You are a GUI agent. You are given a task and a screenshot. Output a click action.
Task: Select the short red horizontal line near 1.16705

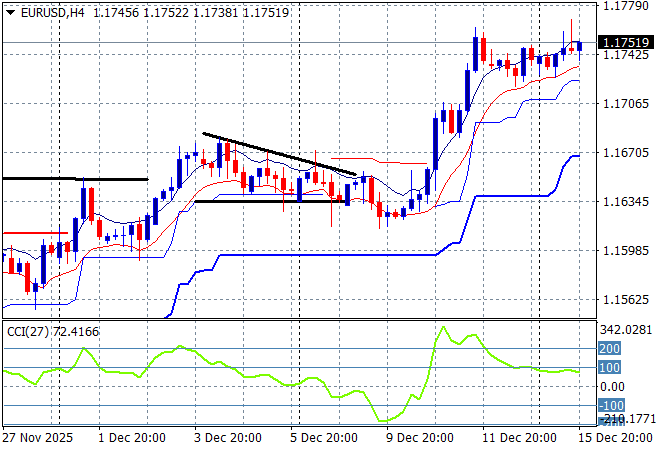click(379, 160)
